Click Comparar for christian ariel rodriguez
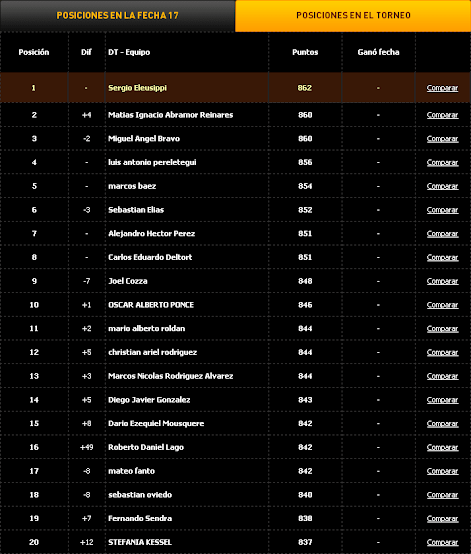The height and width of the screenshot is (554, 471). coord(442,352)
